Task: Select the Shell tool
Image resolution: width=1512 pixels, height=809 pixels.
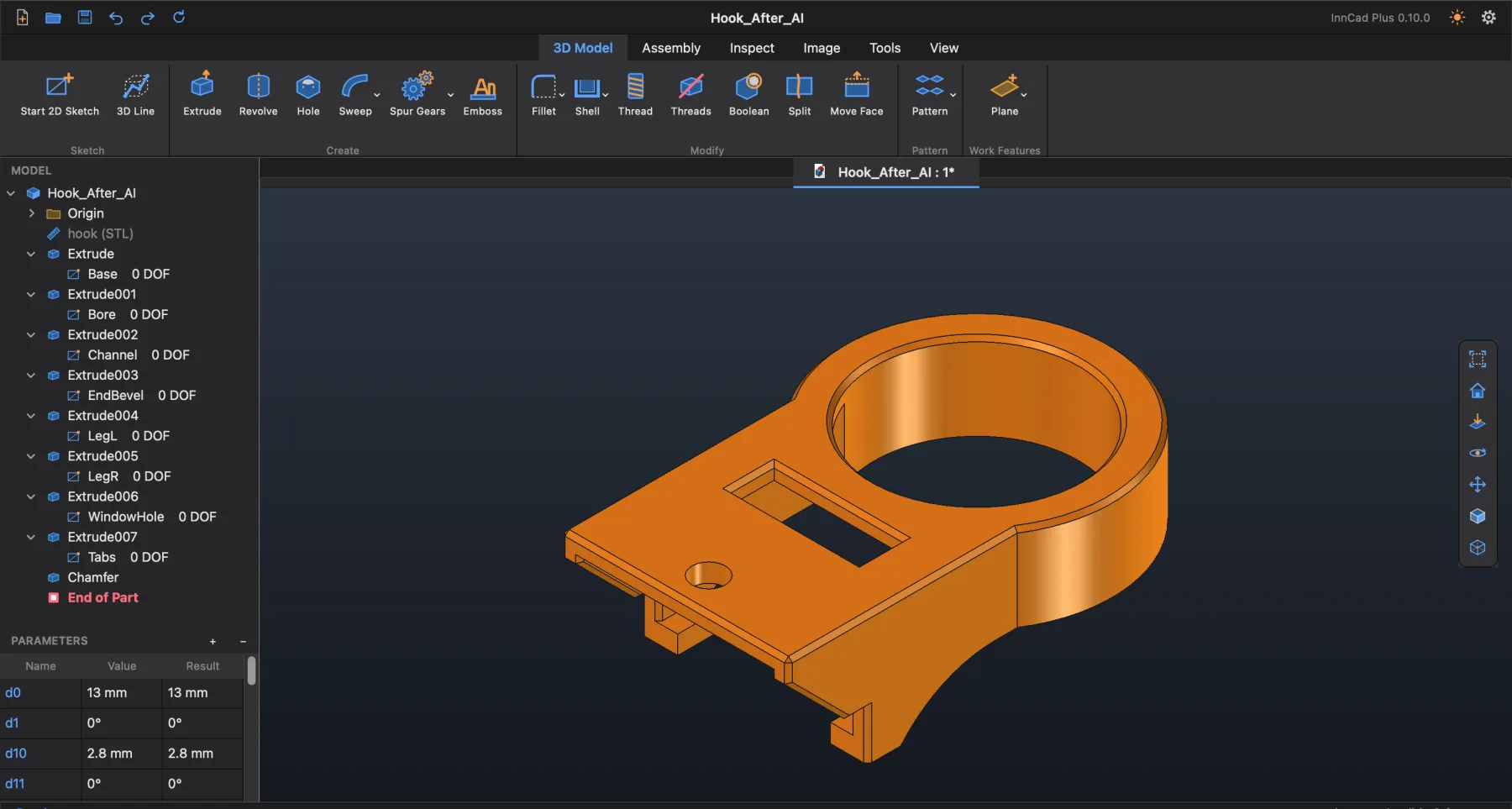Action: point(587,94)
